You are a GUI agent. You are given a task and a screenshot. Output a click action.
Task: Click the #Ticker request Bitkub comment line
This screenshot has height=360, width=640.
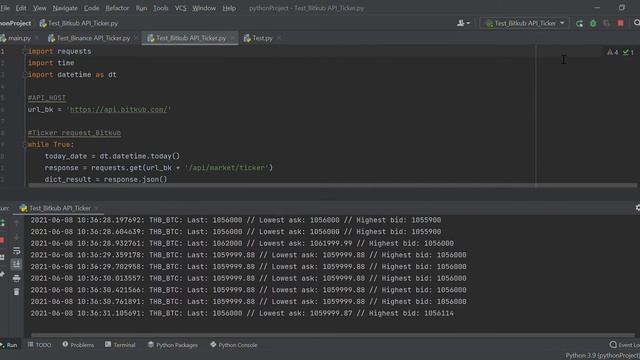(74, 133)
